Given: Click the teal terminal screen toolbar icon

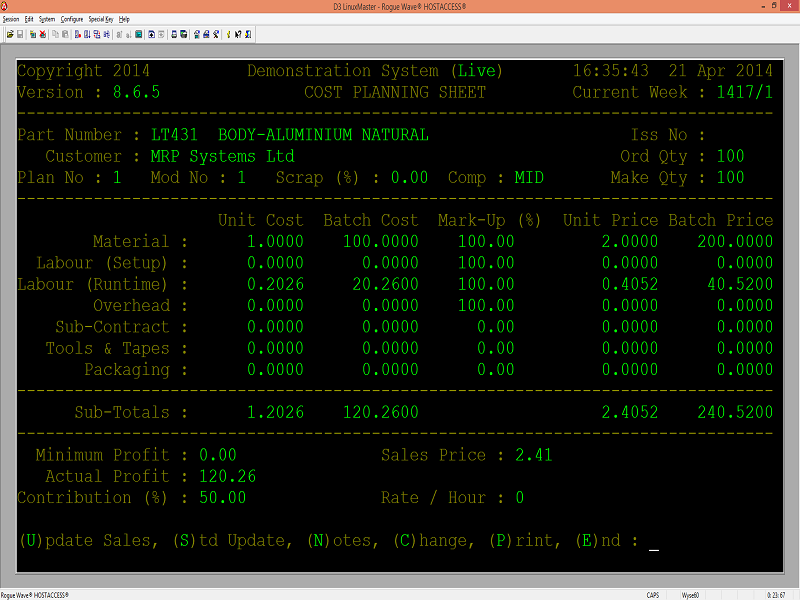Looking at the screenshot, I should click(138, 35).
